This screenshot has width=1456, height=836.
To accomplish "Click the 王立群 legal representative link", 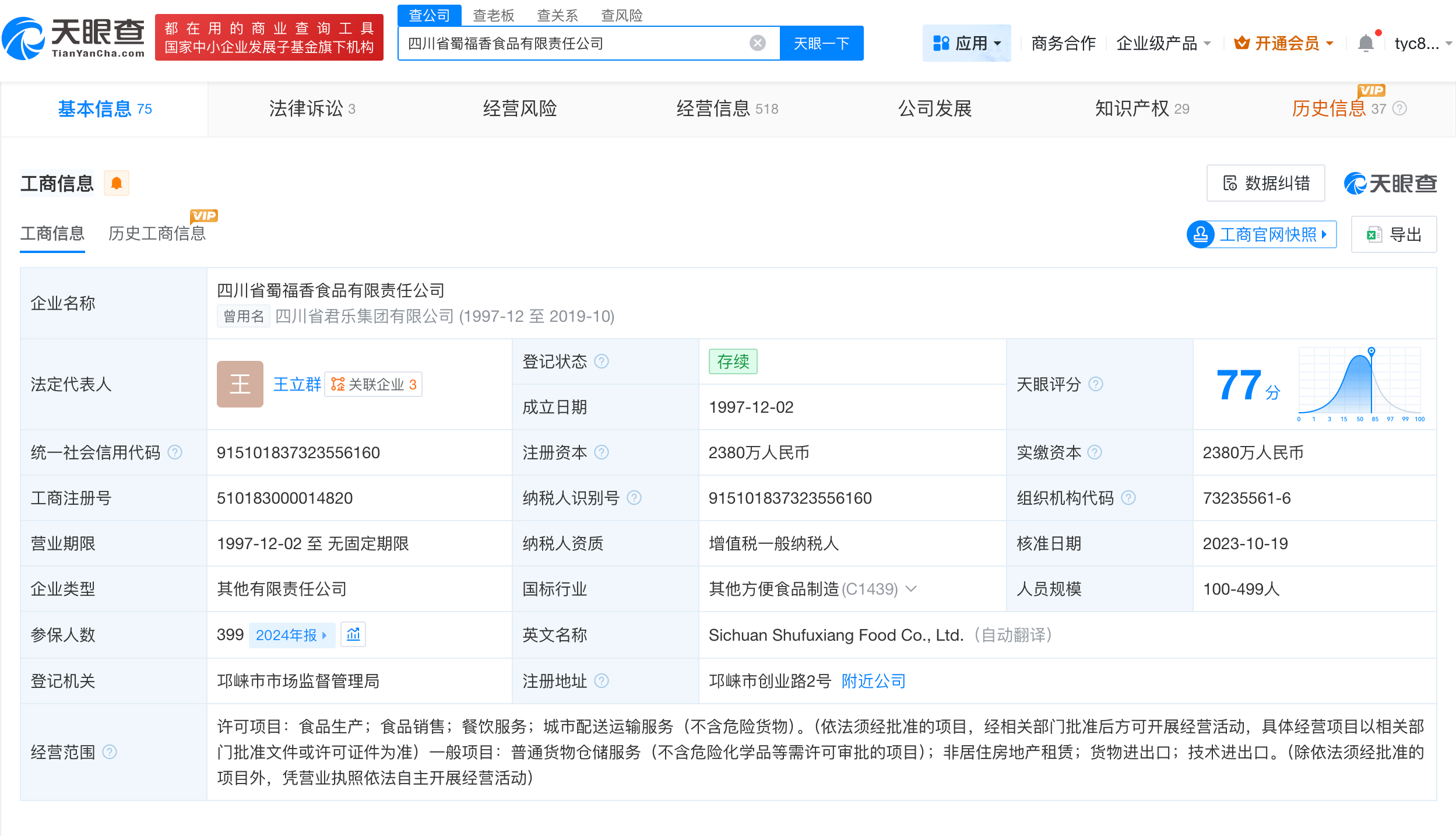I will tap(296, 384).
